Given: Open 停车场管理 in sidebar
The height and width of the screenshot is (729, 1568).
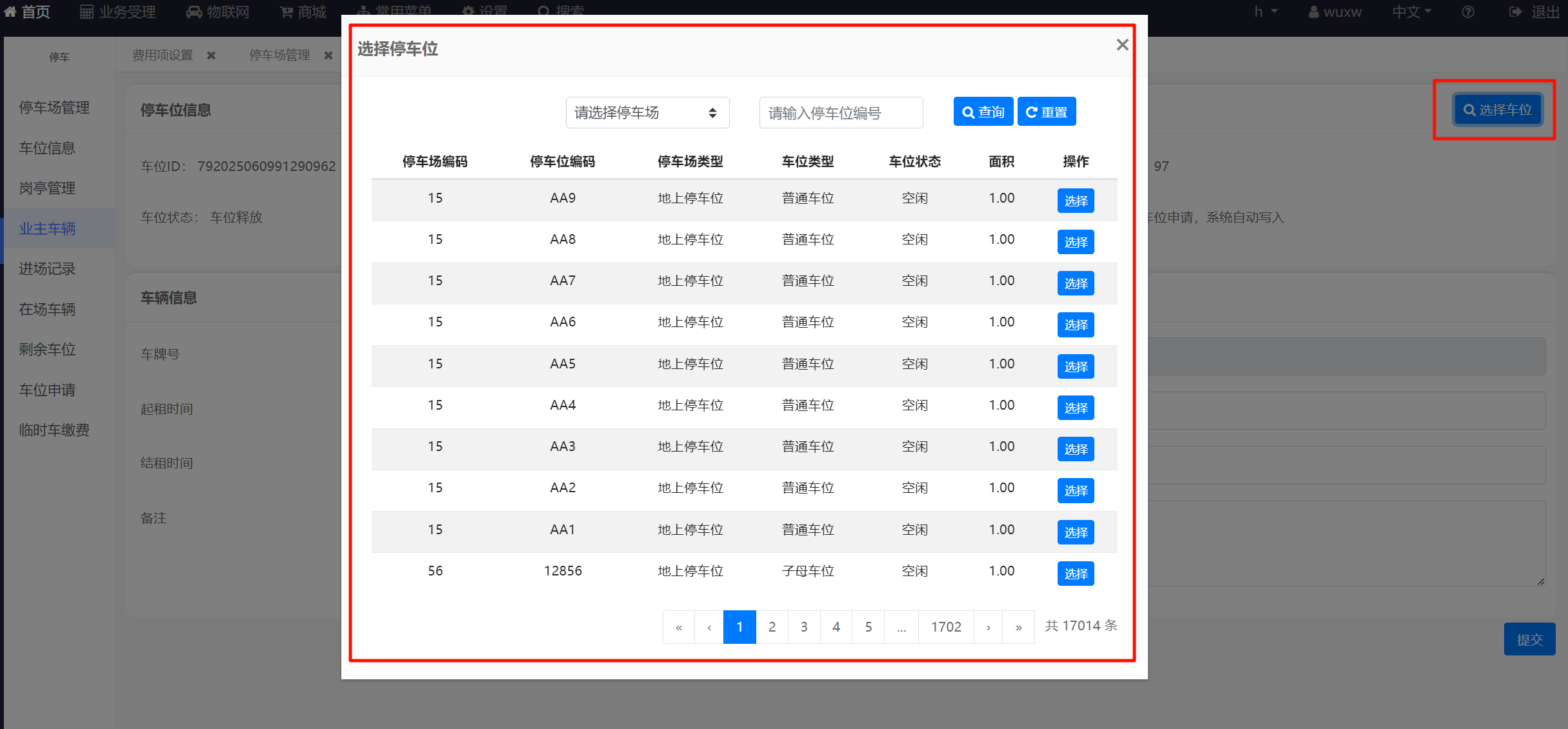Looking at the screenshot, I should [x=54, y=108].
